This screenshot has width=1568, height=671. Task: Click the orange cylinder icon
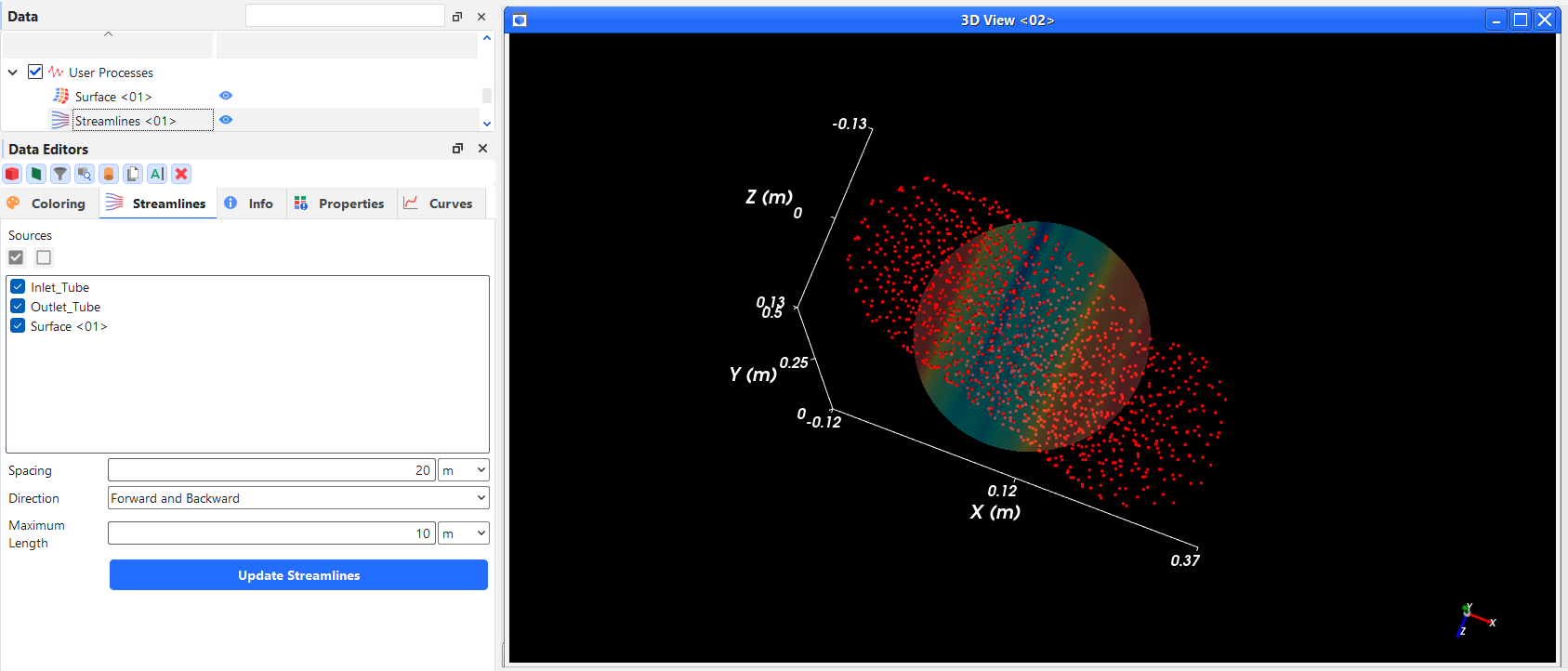pyautogui.click(x=109, y=174)
